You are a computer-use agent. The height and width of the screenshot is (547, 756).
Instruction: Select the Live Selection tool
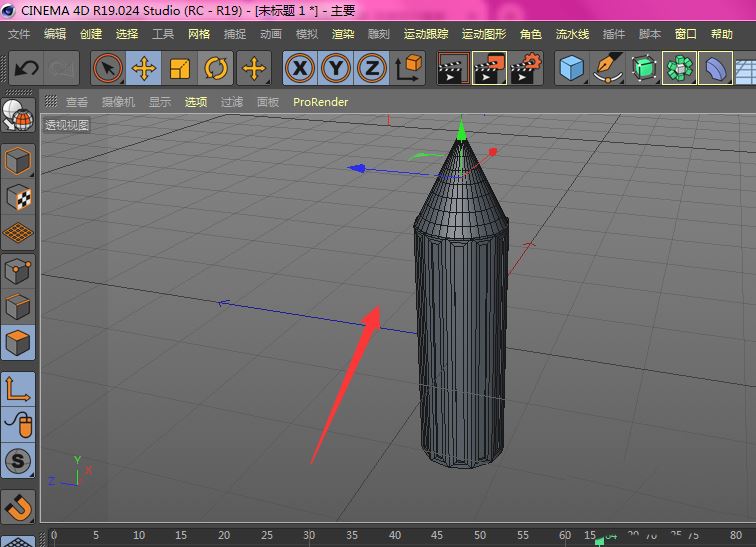pyautogui.click(x=108, y=69)
